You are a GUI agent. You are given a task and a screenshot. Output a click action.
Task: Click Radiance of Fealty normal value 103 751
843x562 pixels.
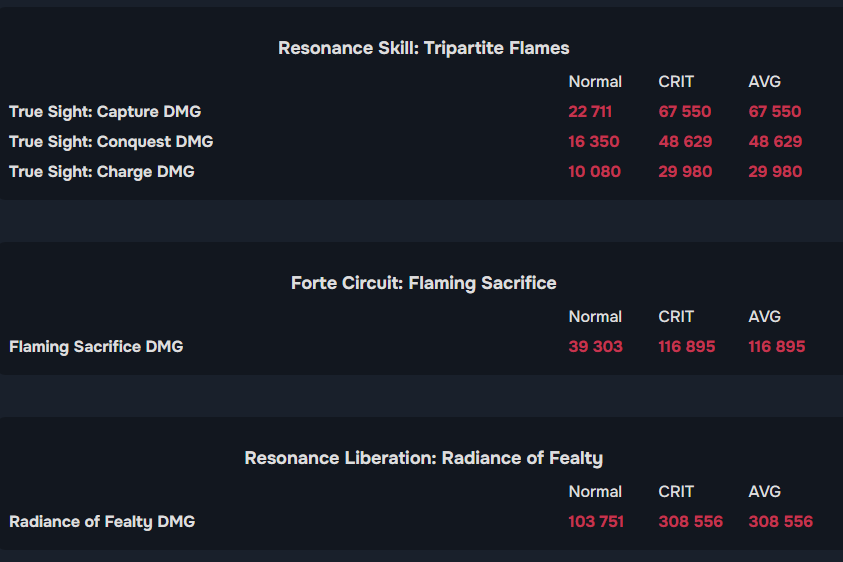[596, 522]
